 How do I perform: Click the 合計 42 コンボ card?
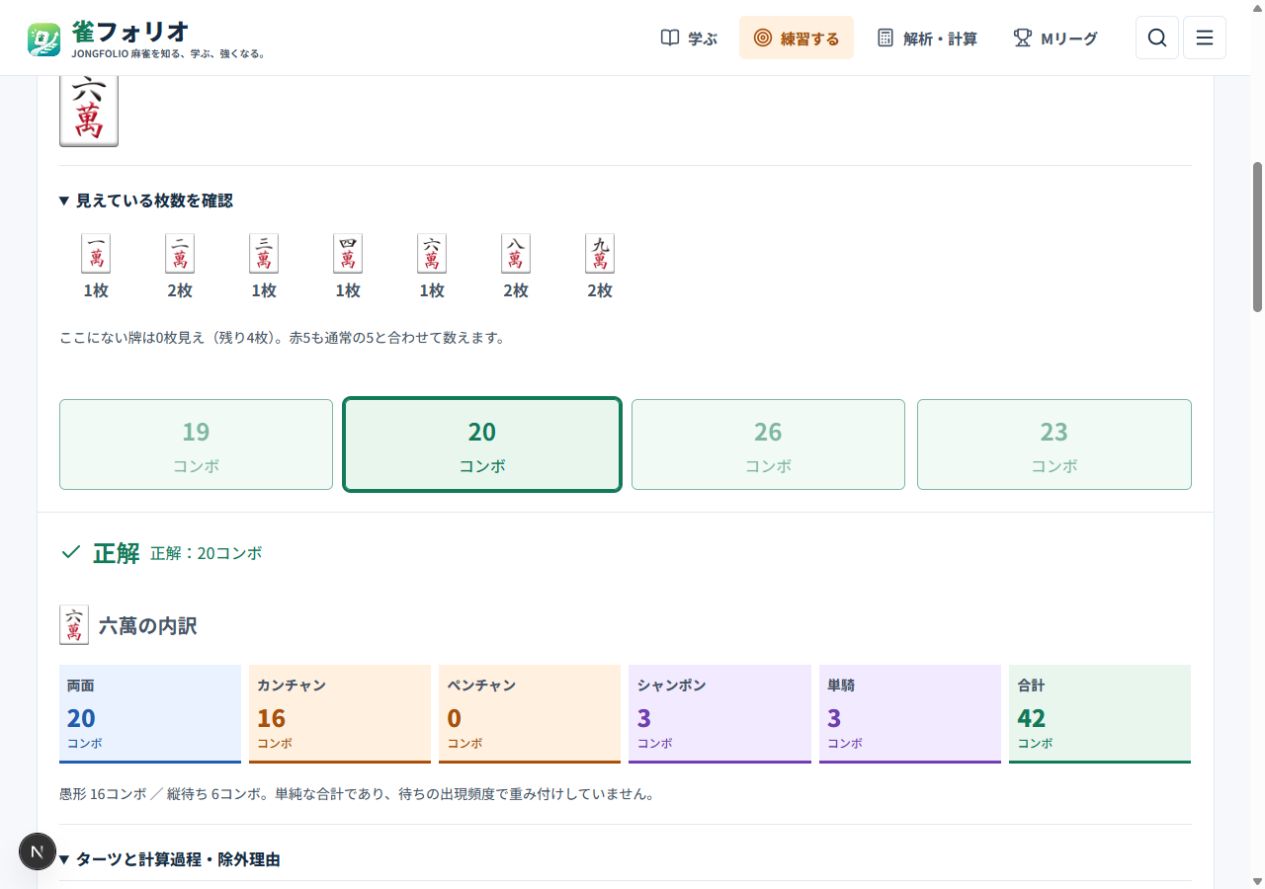click(1100, 714)
